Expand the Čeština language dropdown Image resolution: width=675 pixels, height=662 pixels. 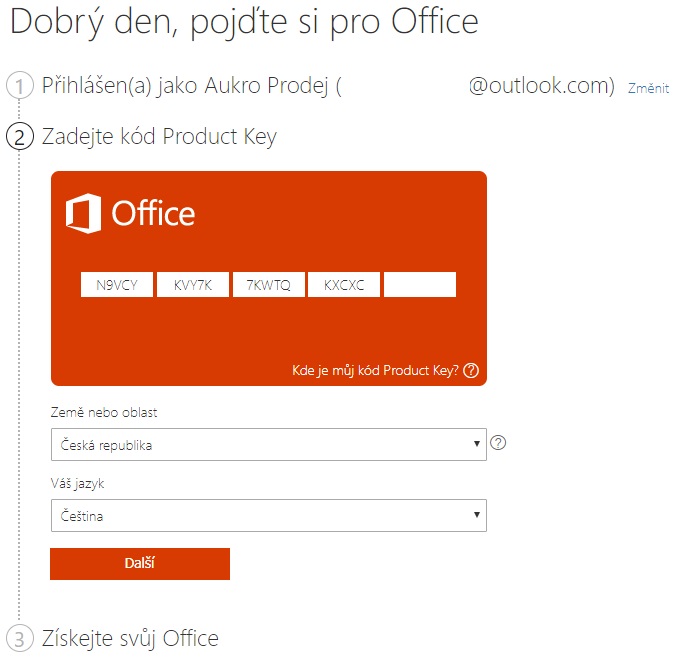(269, 516)
